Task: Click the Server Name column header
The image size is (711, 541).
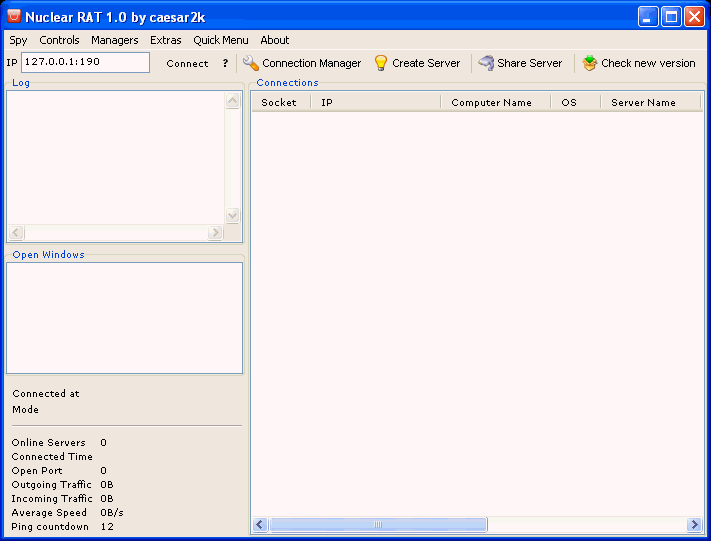Action: coord(643,102)
